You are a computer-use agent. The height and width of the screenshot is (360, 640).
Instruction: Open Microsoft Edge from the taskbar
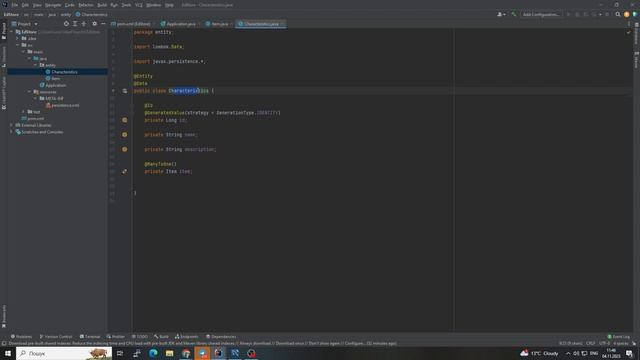[x=153, y=353]
